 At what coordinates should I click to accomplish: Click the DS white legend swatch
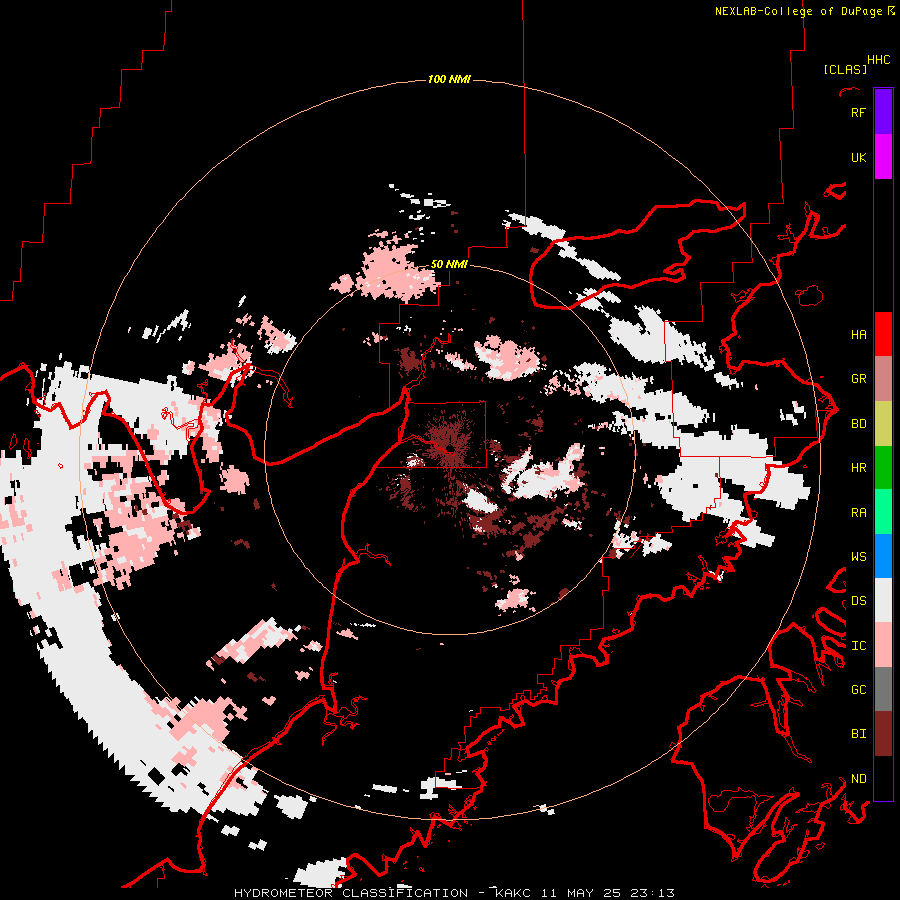[883, 600]
